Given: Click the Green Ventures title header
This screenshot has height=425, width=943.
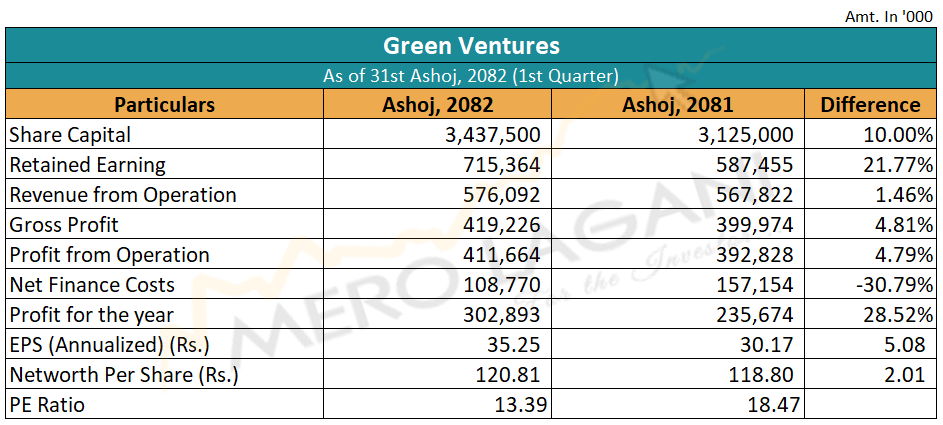Looking at the screenshot, I should coord(471,46).
